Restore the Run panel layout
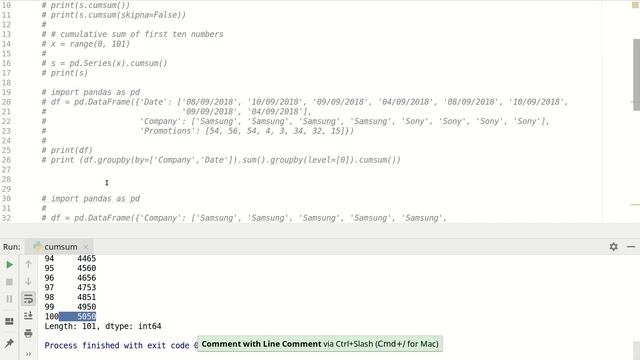The width and height of the screenshot is (640, 360). [x=9, y=321]
